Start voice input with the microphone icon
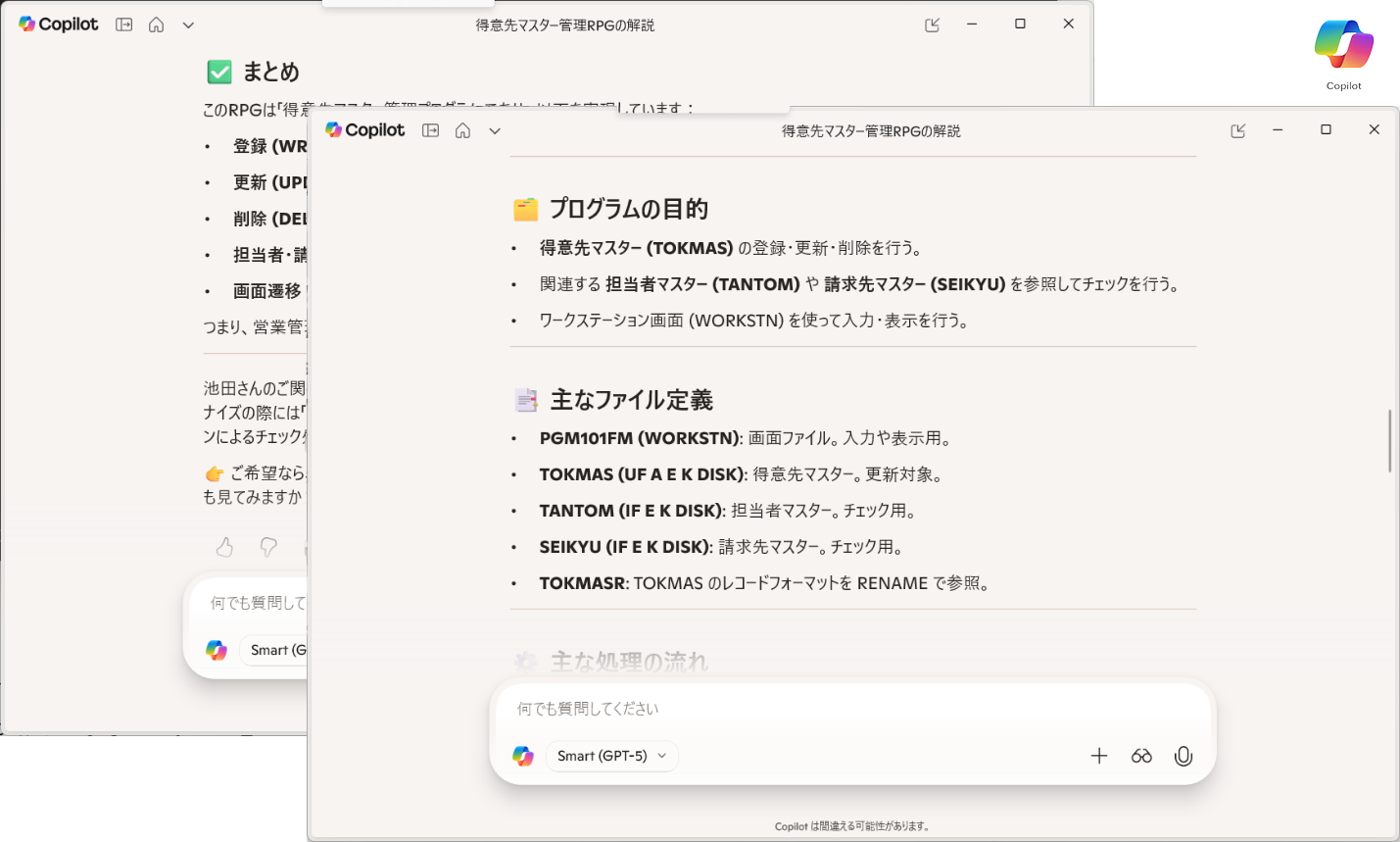1400x842 pixels. (1183, 756)
